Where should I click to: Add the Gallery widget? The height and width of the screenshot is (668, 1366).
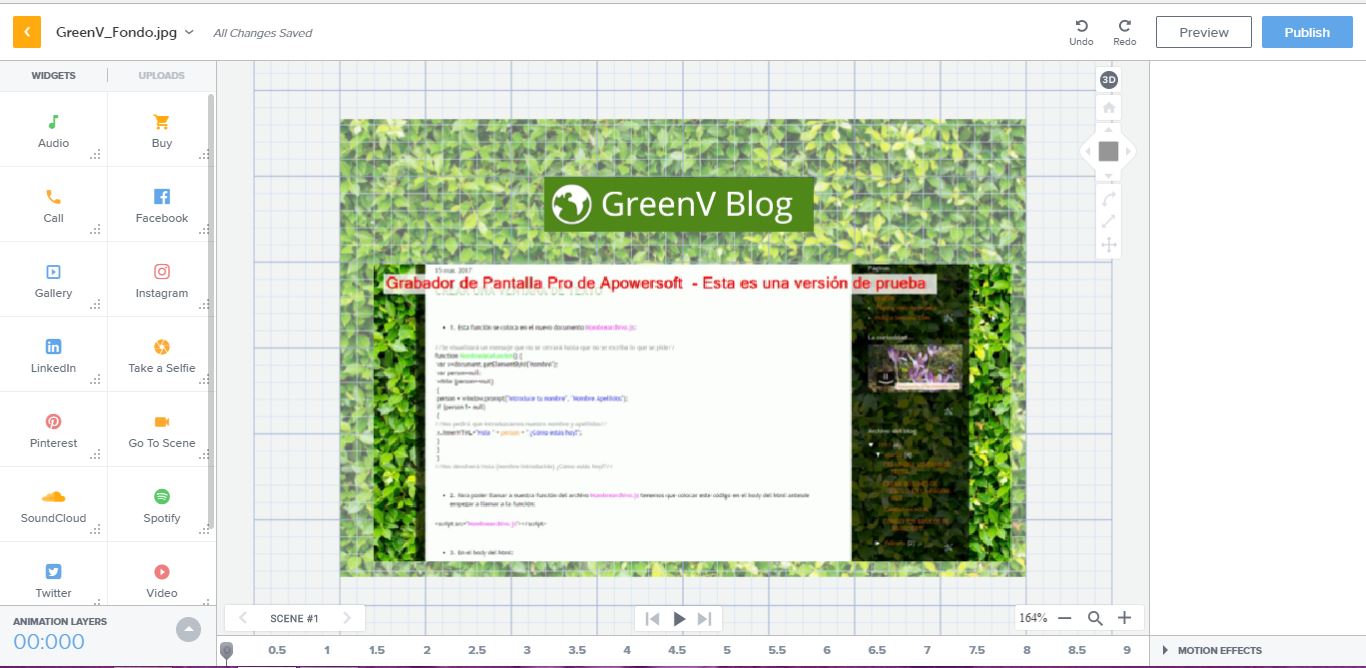click(53, 280)
